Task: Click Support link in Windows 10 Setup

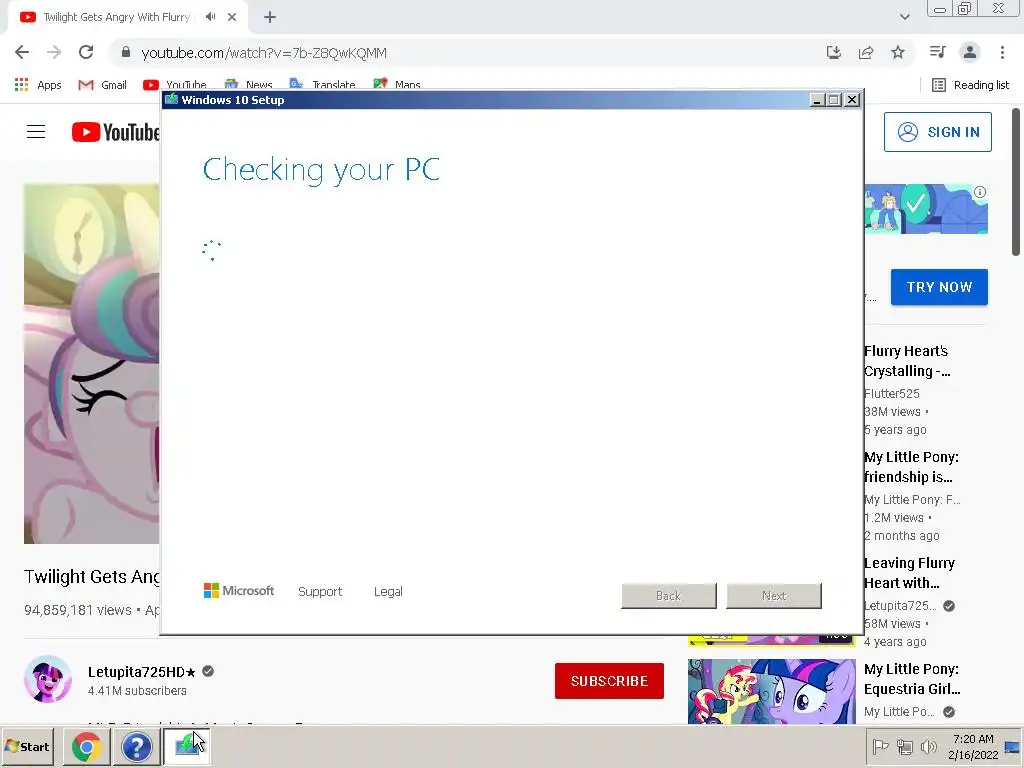Action: [320, 591]
